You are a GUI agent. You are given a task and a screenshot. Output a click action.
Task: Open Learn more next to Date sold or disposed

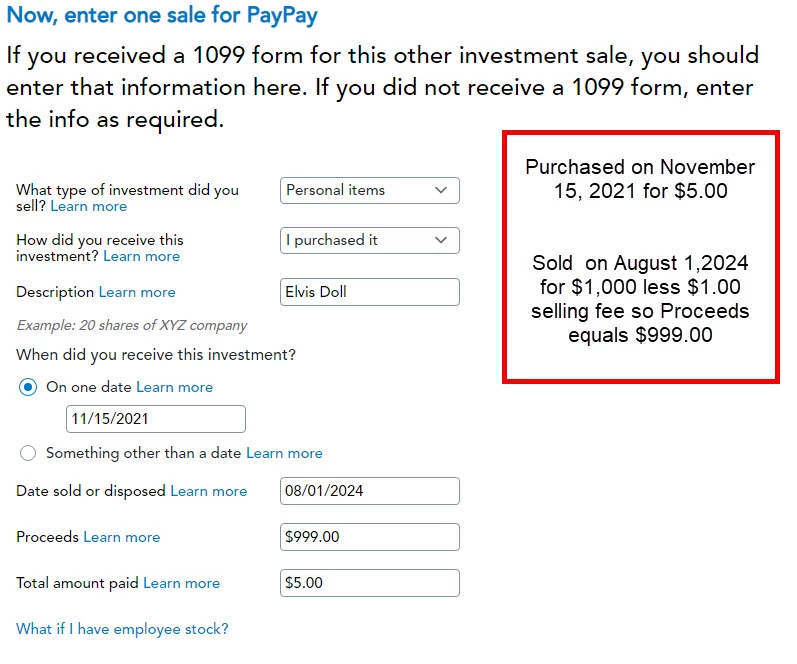click(x=209, y=491)
